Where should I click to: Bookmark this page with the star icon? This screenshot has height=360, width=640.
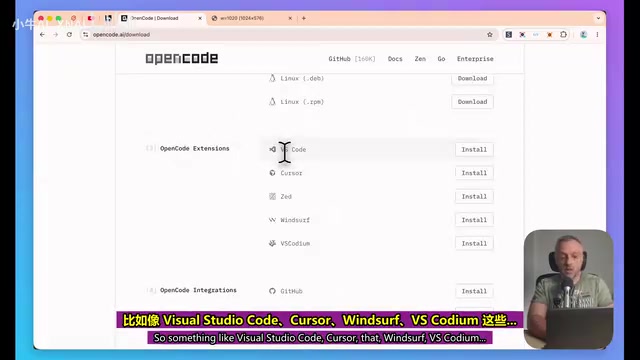point(490,35)
